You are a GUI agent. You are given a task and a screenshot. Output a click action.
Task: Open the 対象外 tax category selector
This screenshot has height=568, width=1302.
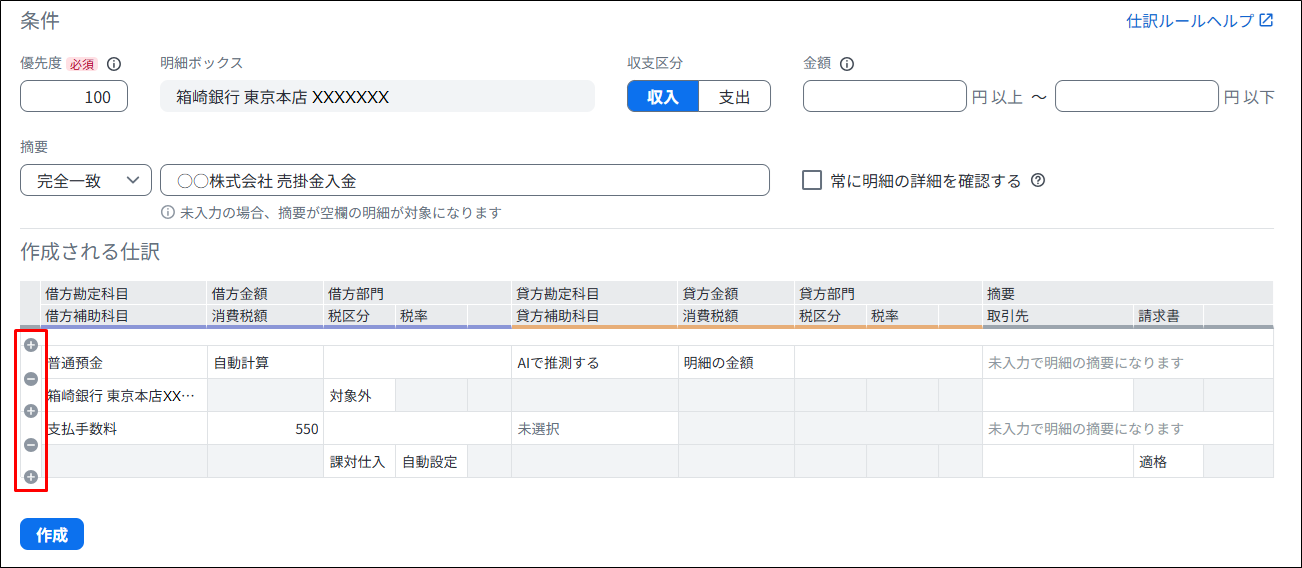coord(359,396)
